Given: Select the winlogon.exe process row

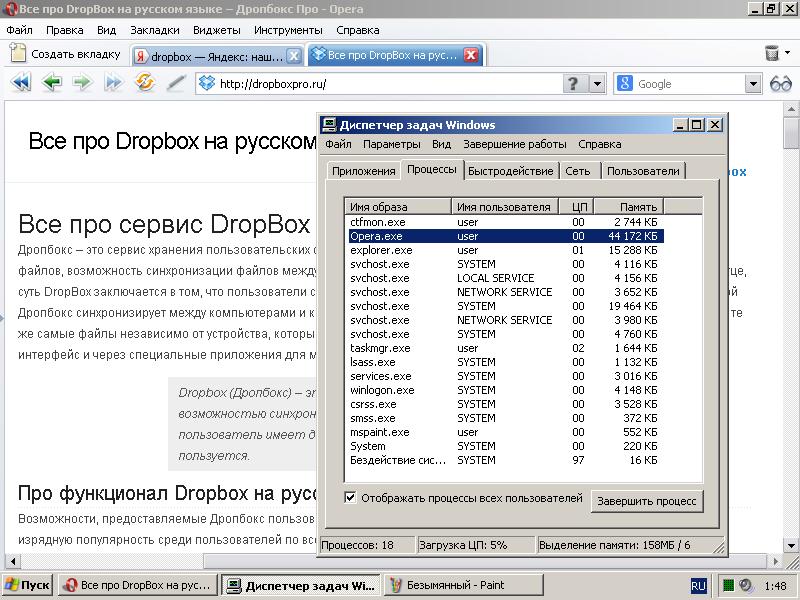Looking at the screenshot, I should (506, 390).
